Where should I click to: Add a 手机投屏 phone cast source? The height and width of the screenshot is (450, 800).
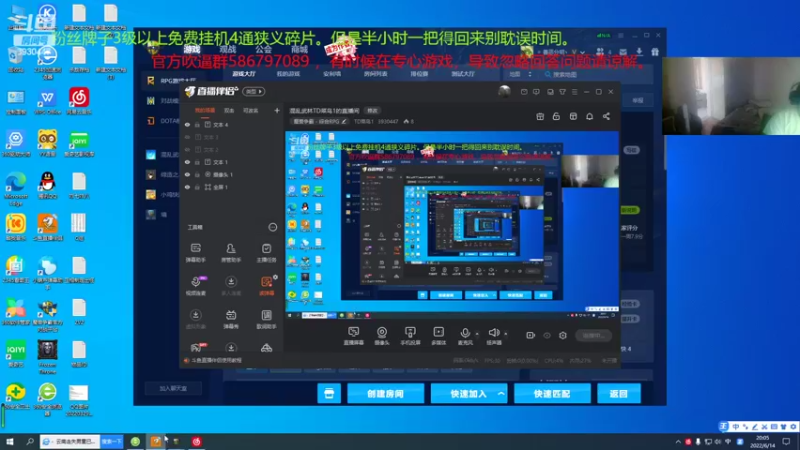(x=410, y=336)
